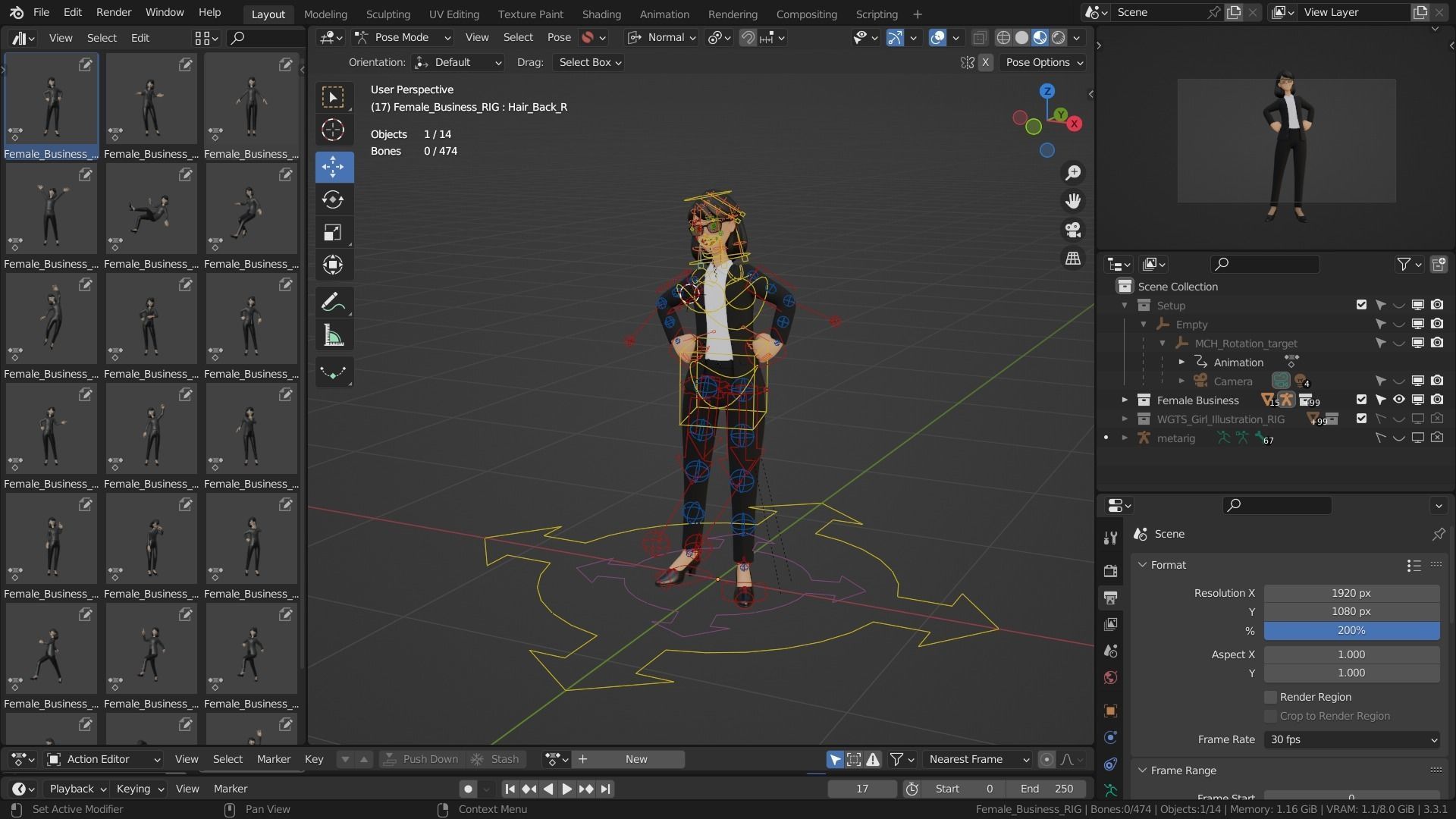Open the Marker menu in Action Editor
Screen dimensions: 1456x819
pos(274,759)
